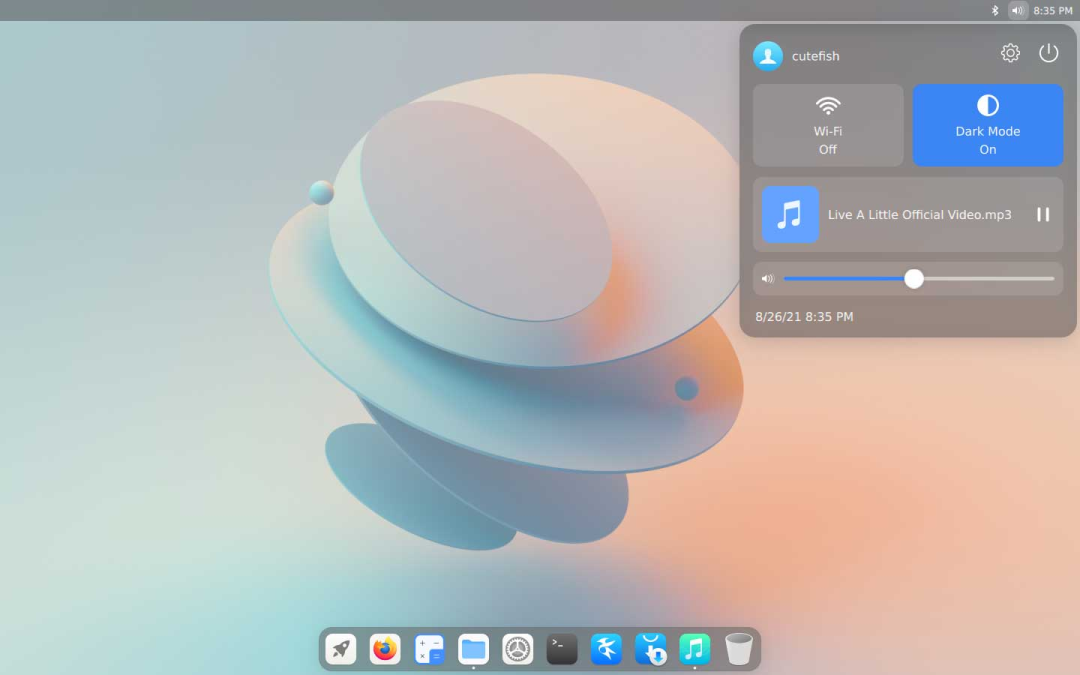
Task: Open System Settings from the dock
Action: point(517,649)
